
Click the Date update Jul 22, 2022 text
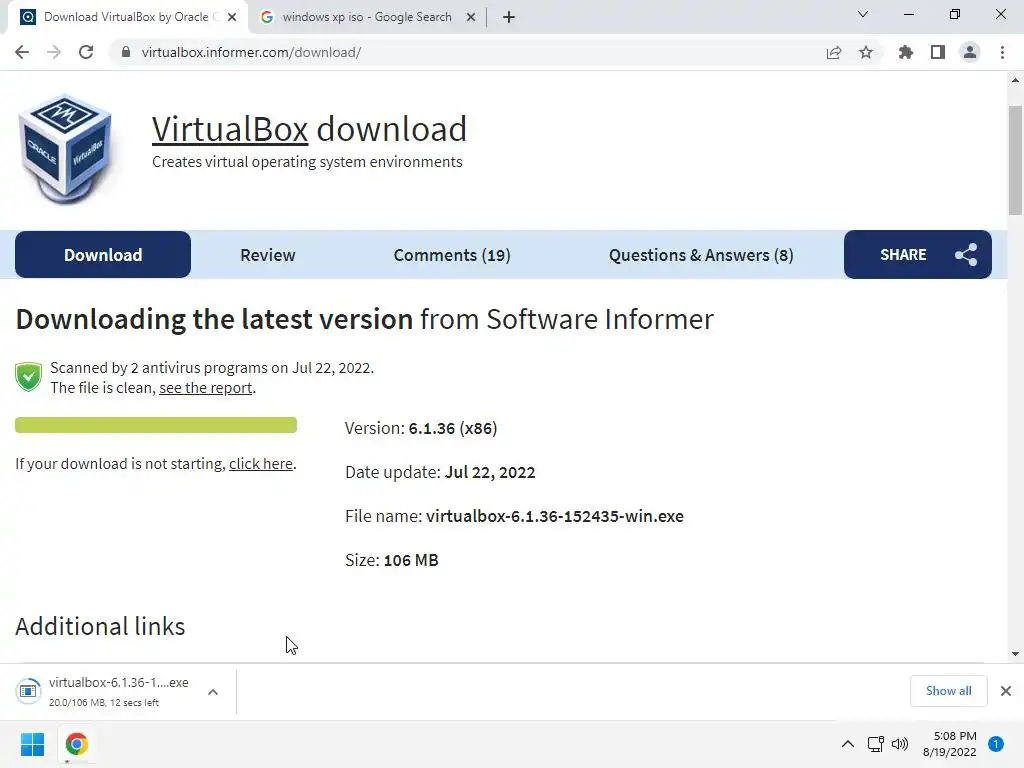(440, 472)
